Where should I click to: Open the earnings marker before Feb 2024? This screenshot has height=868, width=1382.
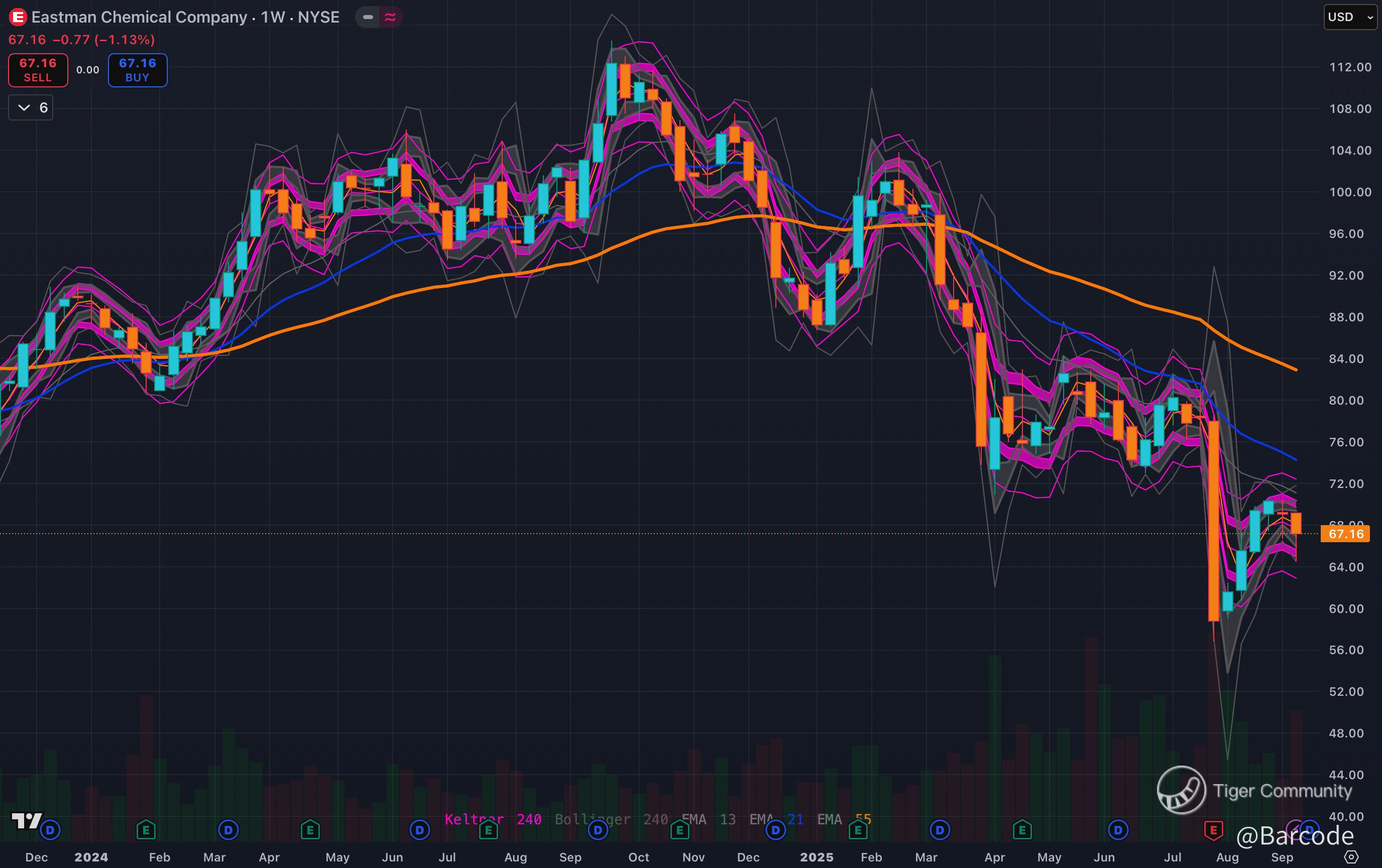point(146,830)
